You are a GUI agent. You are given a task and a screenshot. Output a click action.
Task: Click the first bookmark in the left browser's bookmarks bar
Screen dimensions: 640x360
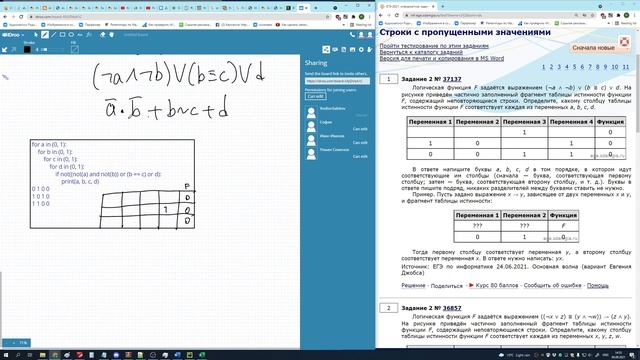[x=20, y=24]
